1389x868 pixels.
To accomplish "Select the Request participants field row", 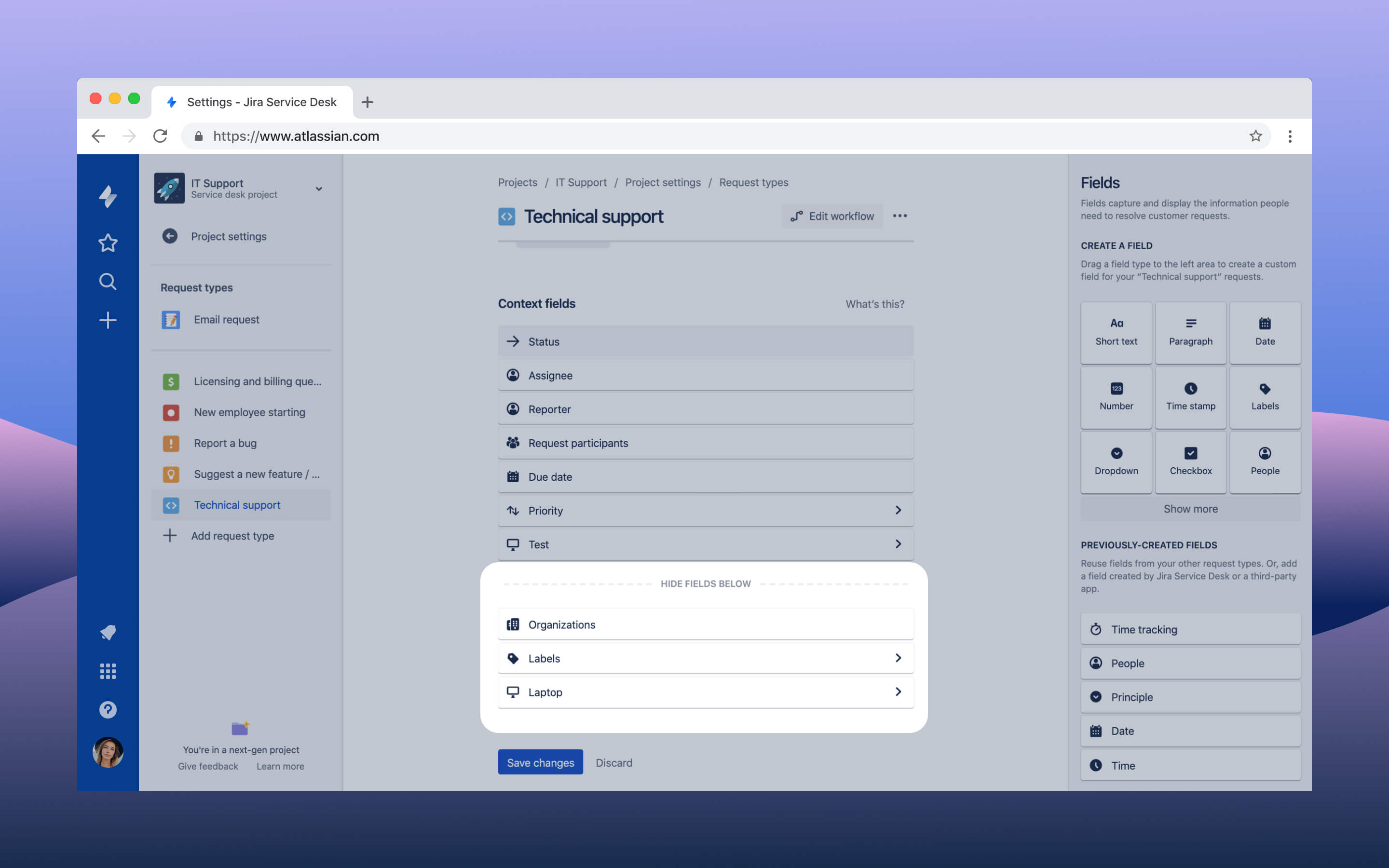I will click(706, 443).
